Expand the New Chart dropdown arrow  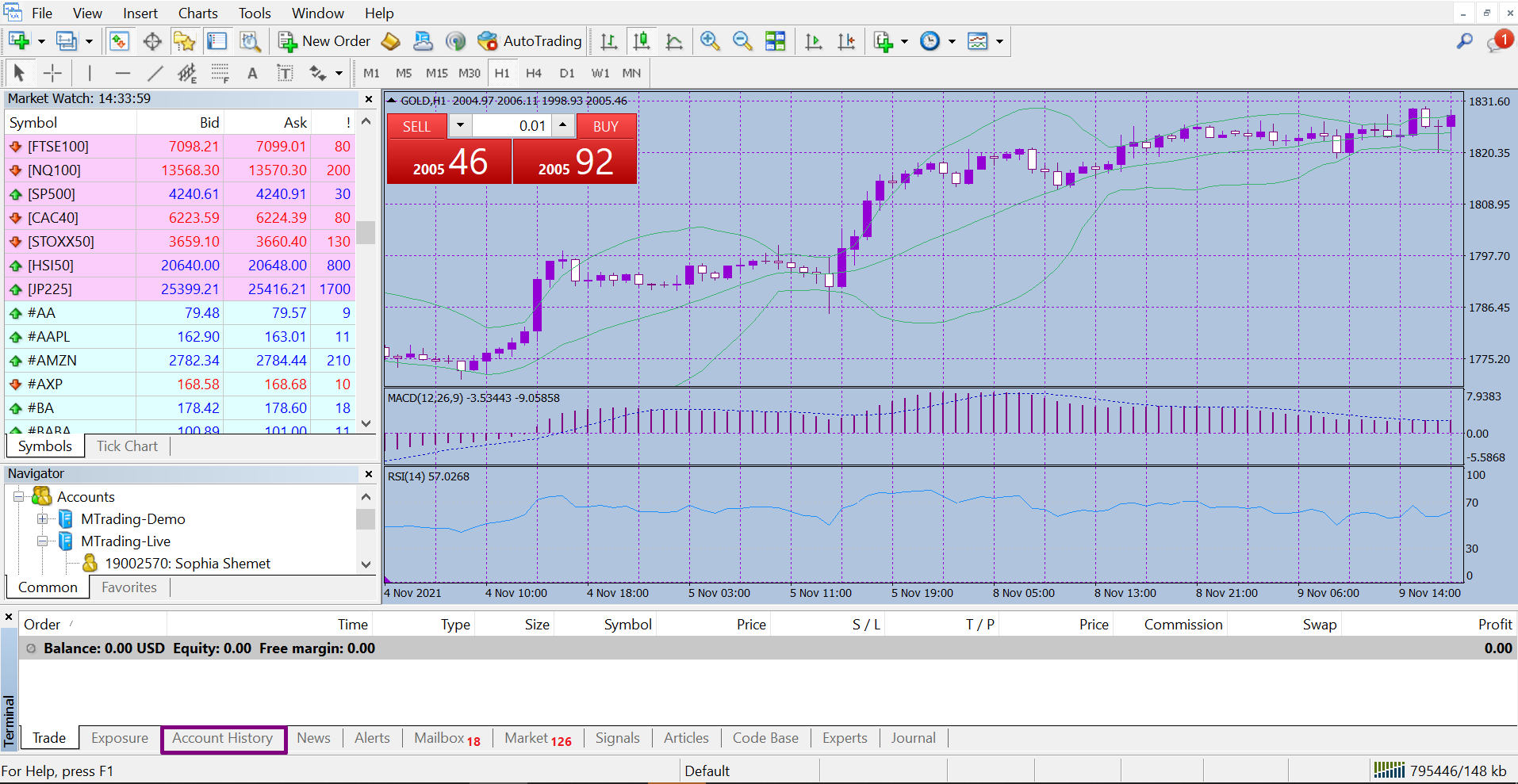[x=41, y=41]
